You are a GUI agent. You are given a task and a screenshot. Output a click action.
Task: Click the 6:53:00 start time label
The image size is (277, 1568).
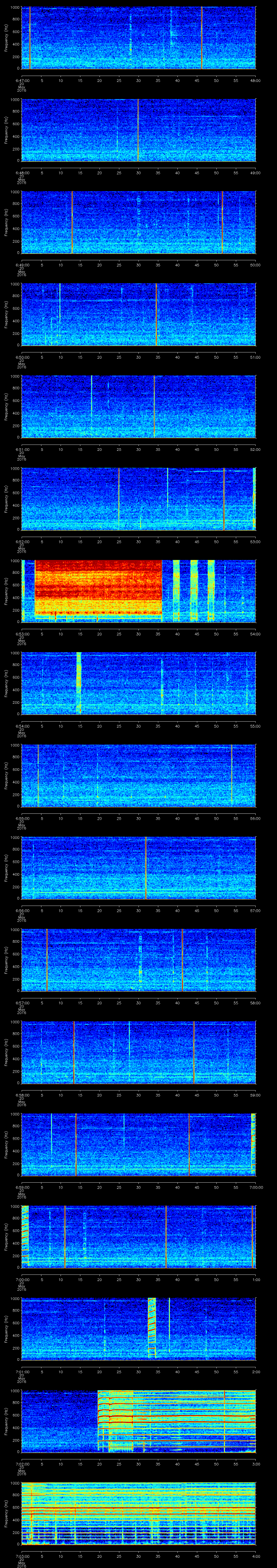[22, 634]
